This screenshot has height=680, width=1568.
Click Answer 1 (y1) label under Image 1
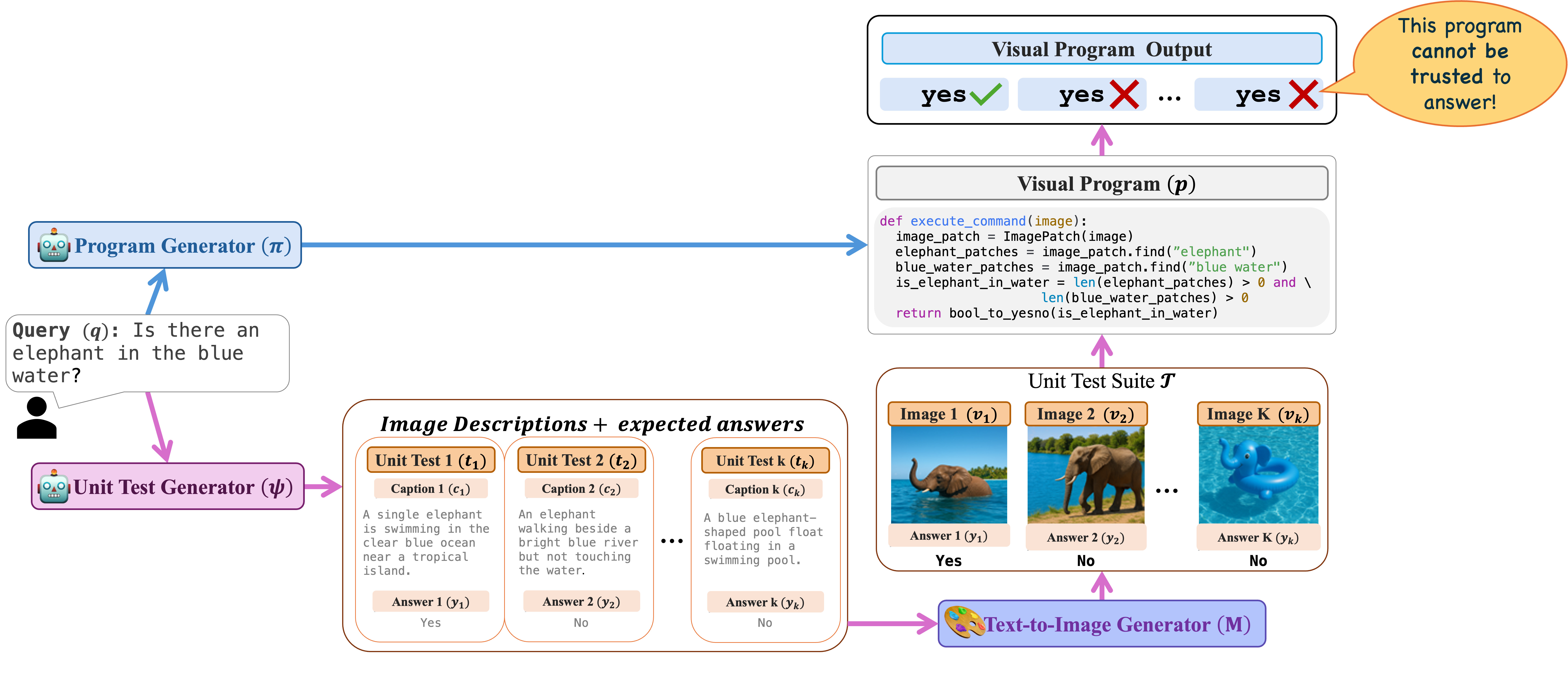pyautogui.click(x=949, y=536)
